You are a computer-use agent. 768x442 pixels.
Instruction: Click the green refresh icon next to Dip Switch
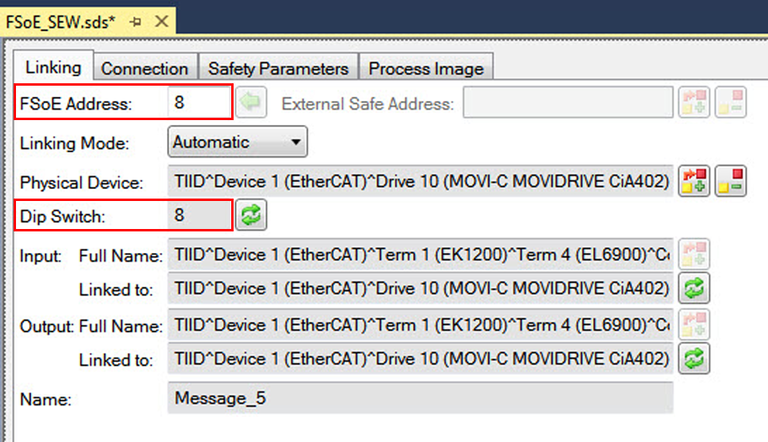point(251,215)
